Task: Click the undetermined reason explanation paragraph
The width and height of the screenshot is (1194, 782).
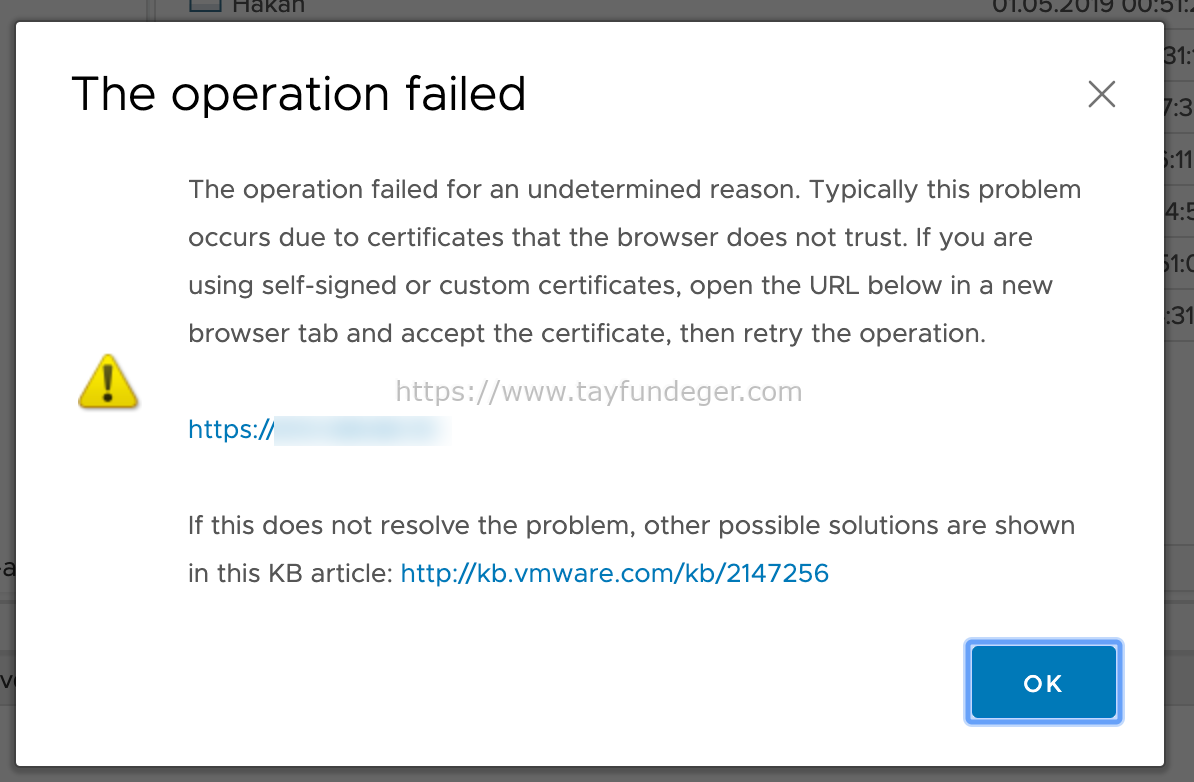Action: click(x=634, y=261)
